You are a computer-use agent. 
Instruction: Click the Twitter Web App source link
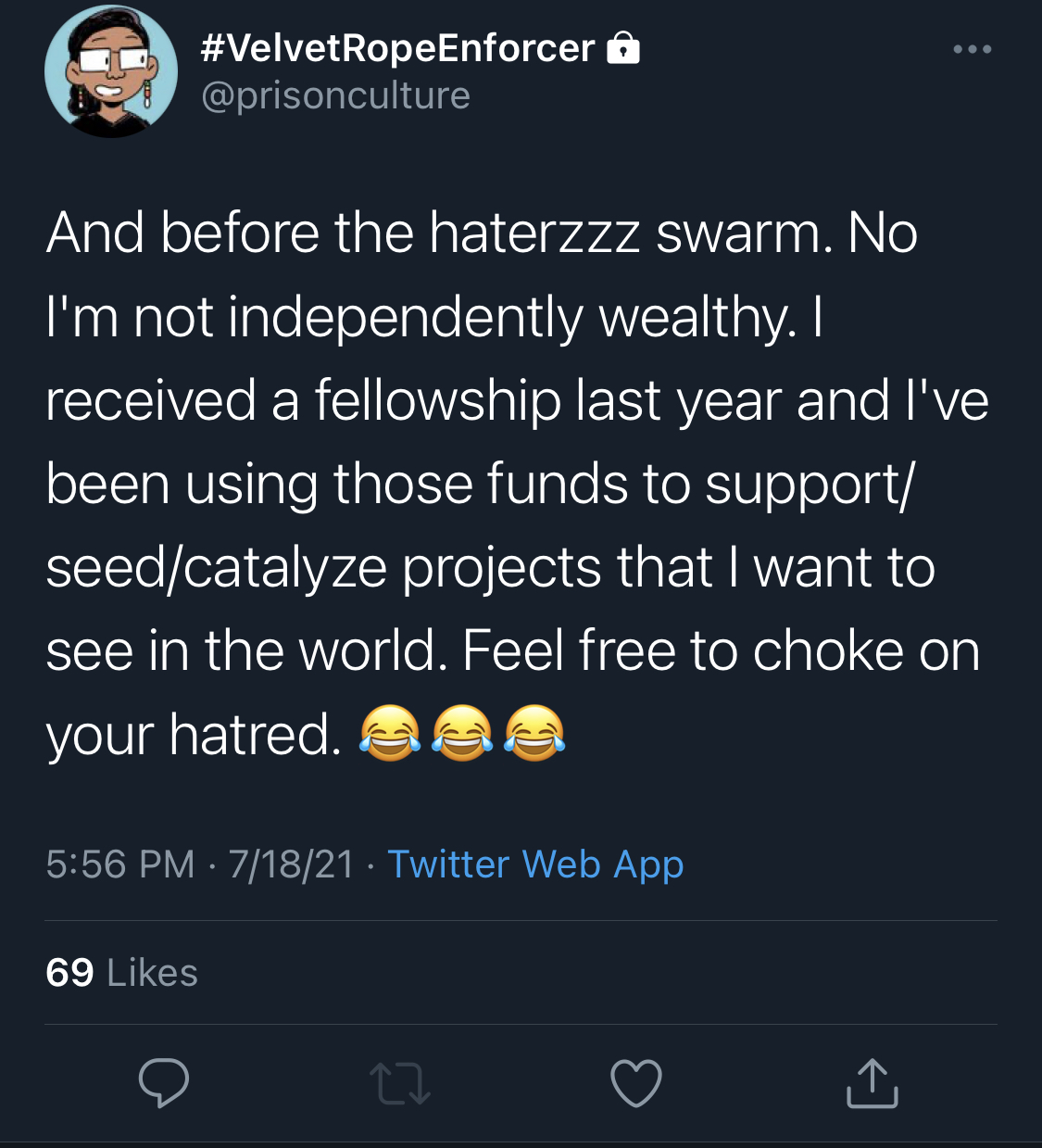[535, 864]
